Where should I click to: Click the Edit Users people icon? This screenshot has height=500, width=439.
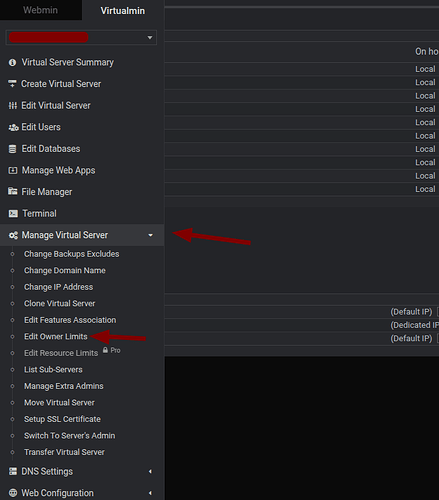[13, 127]
